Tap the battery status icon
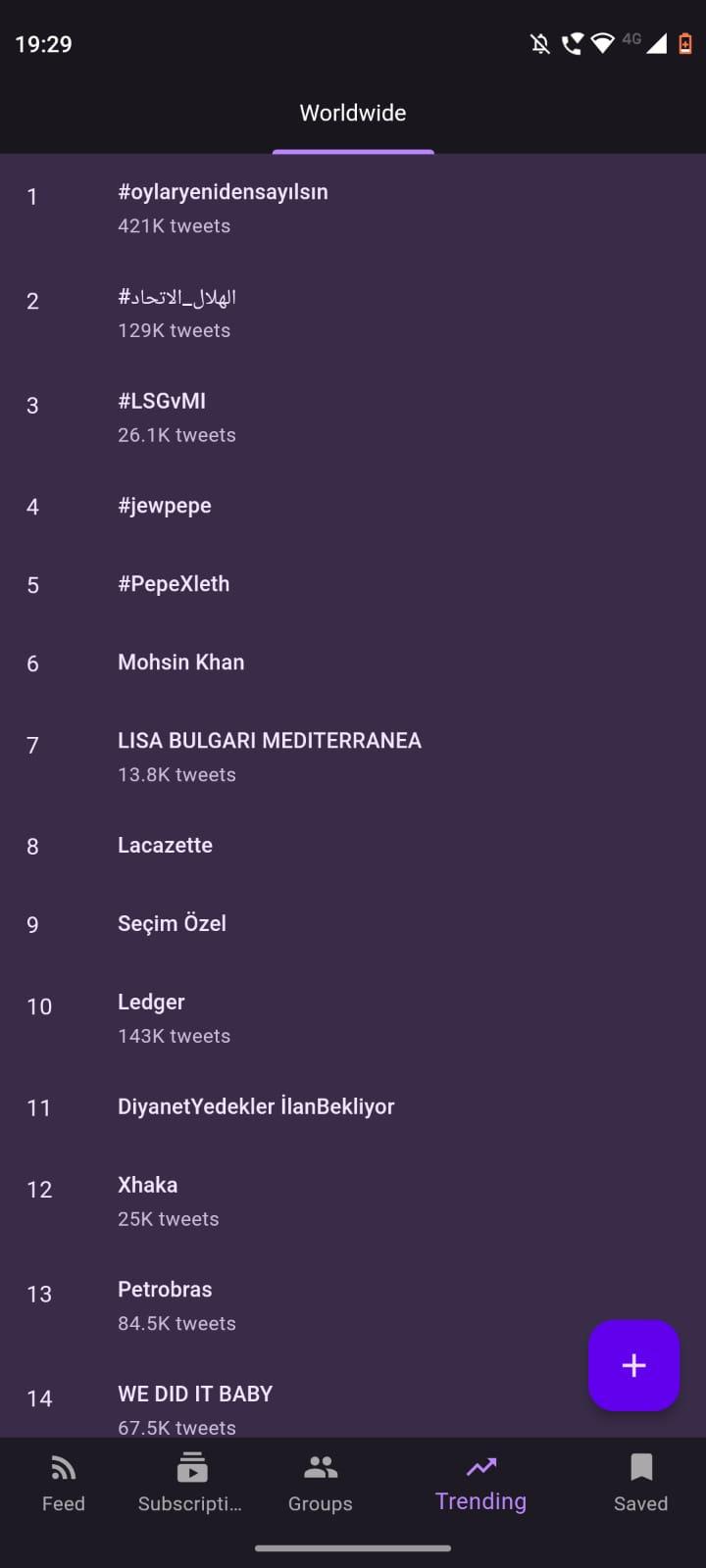Image resolution: width=706 pixels, height=1568 pixels. (x=685, y=43)
